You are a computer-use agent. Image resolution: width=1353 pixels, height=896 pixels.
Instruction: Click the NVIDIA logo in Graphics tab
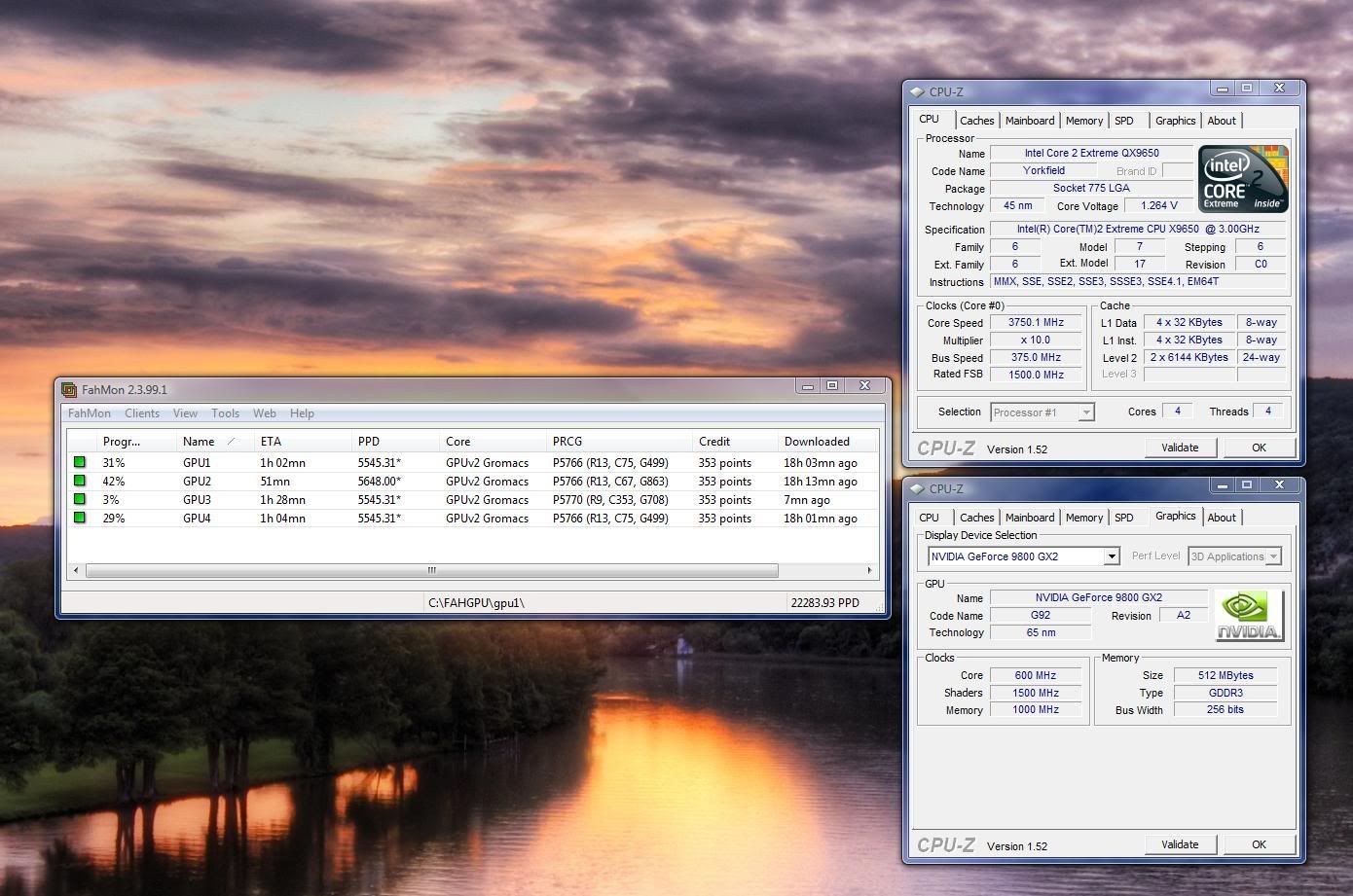pyautogui.click(x=1250, y=616)
